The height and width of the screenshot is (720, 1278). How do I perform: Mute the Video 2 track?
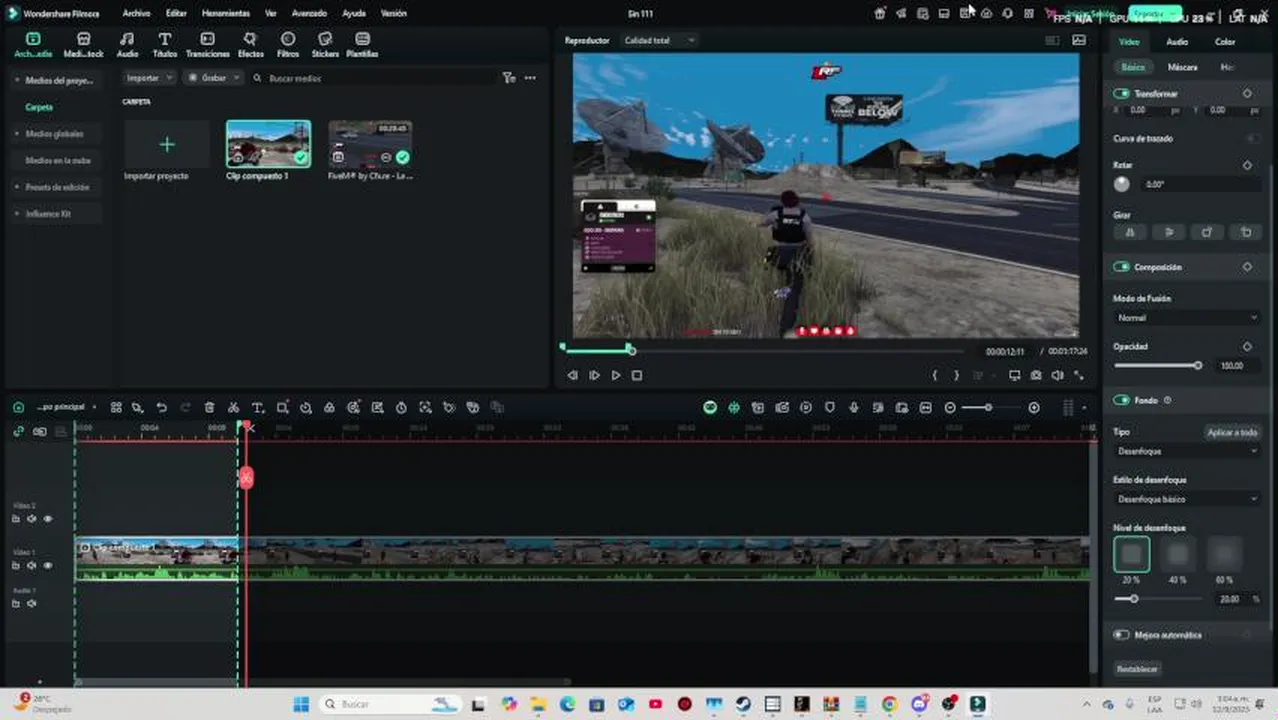point(31,518)
